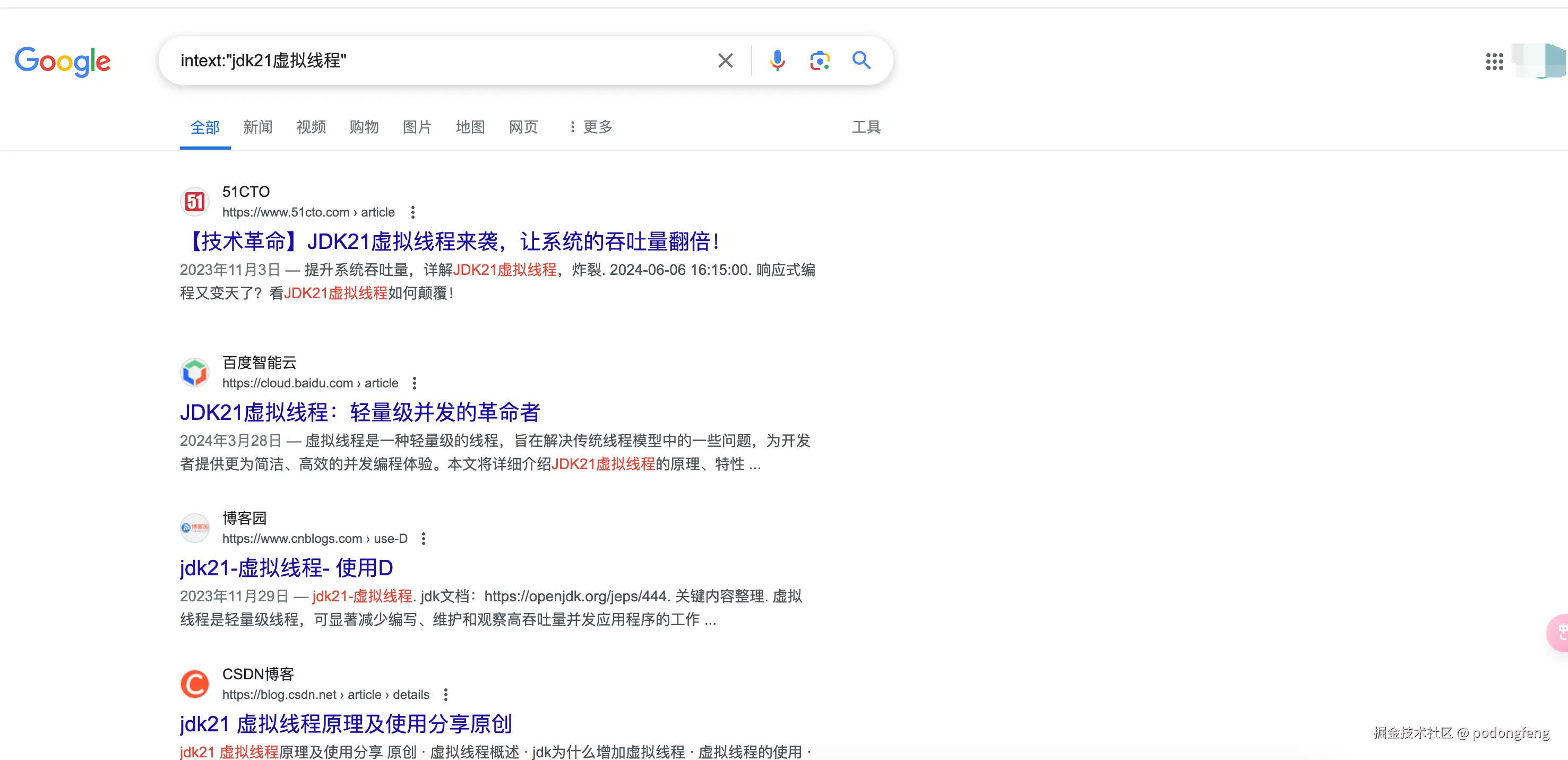Open jdk21-虚拟线程- 使用D result link
Screen dimensions: 1568x760
click(286, 568)
